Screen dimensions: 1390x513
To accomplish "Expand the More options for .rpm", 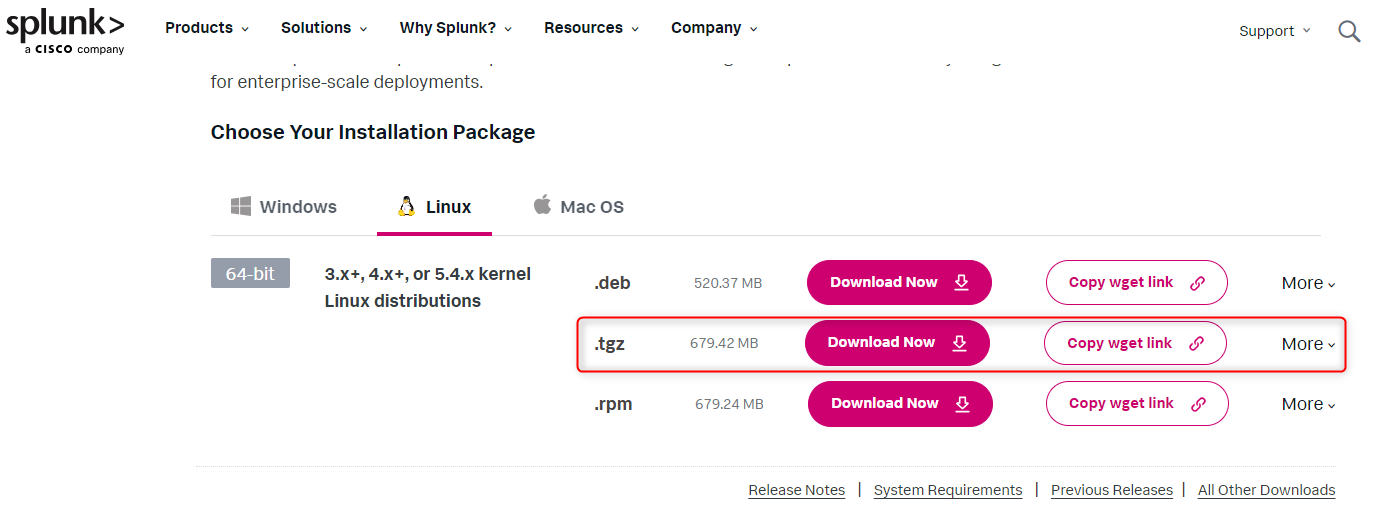I will (x=1308, y=404).
